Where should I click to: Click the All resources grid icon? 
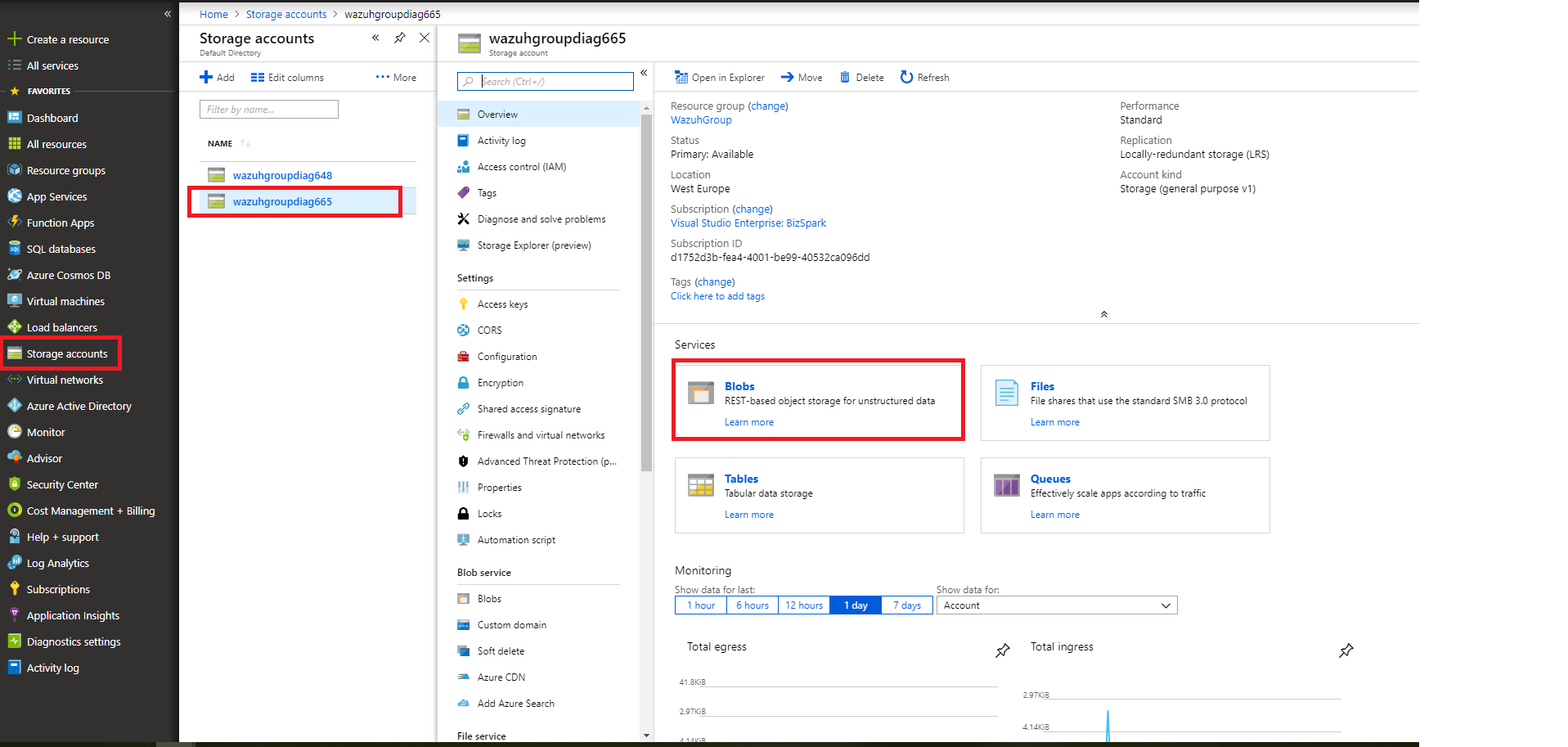click(14, 144)
